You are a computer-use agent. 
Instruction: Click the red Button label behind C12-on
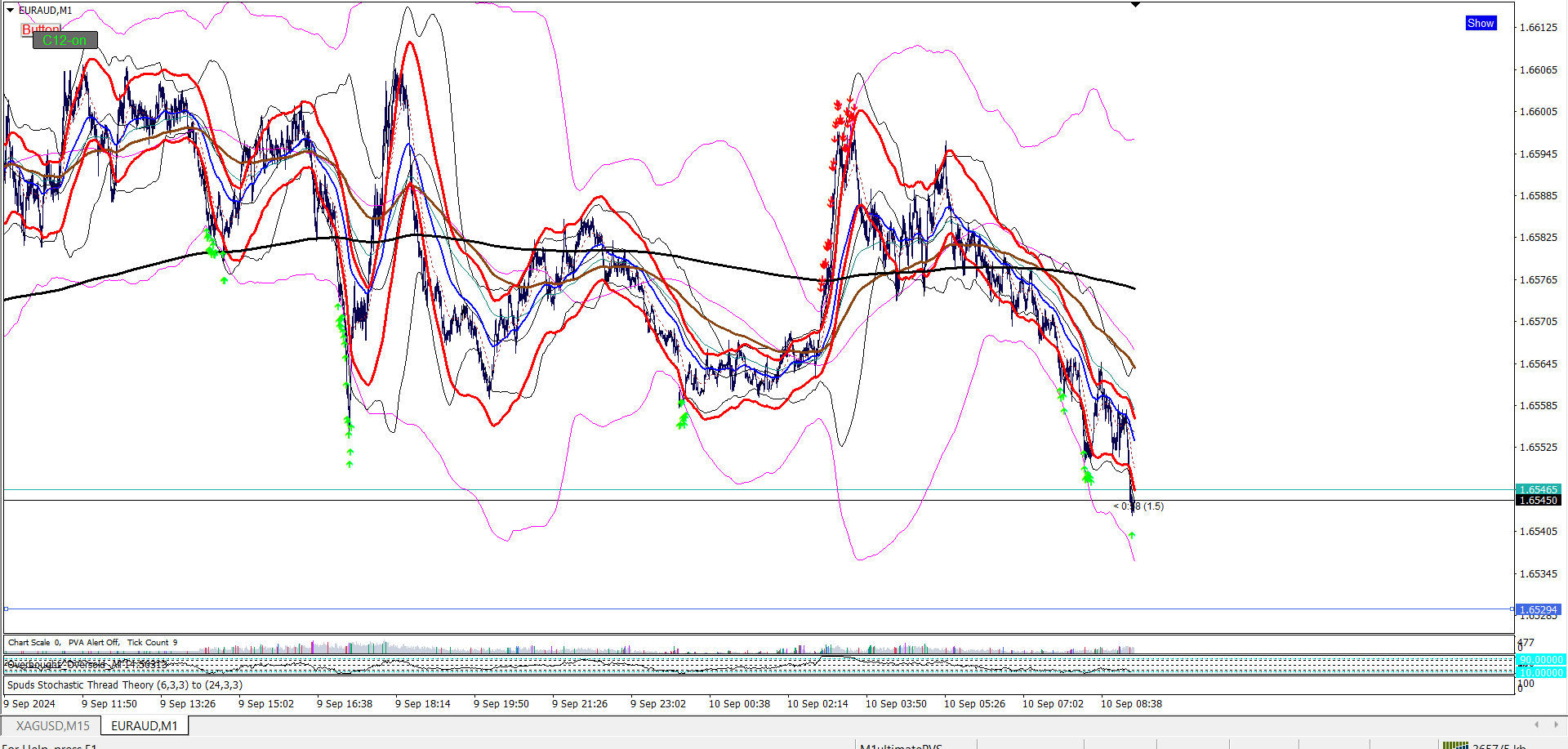(x=41, y=29)
